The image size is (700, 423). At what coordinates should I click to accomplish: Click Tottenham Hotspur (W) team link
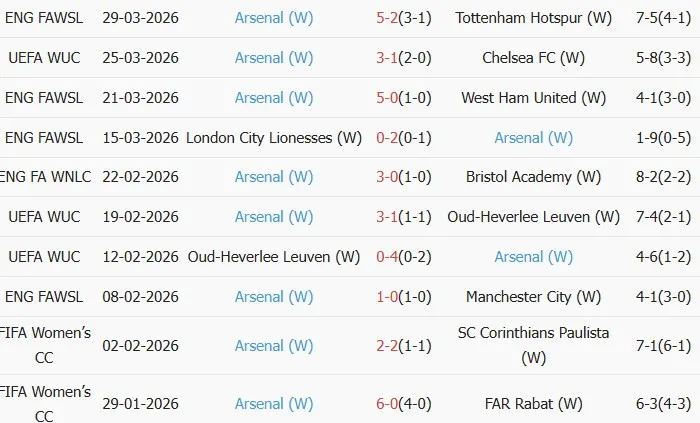[533, 18]
